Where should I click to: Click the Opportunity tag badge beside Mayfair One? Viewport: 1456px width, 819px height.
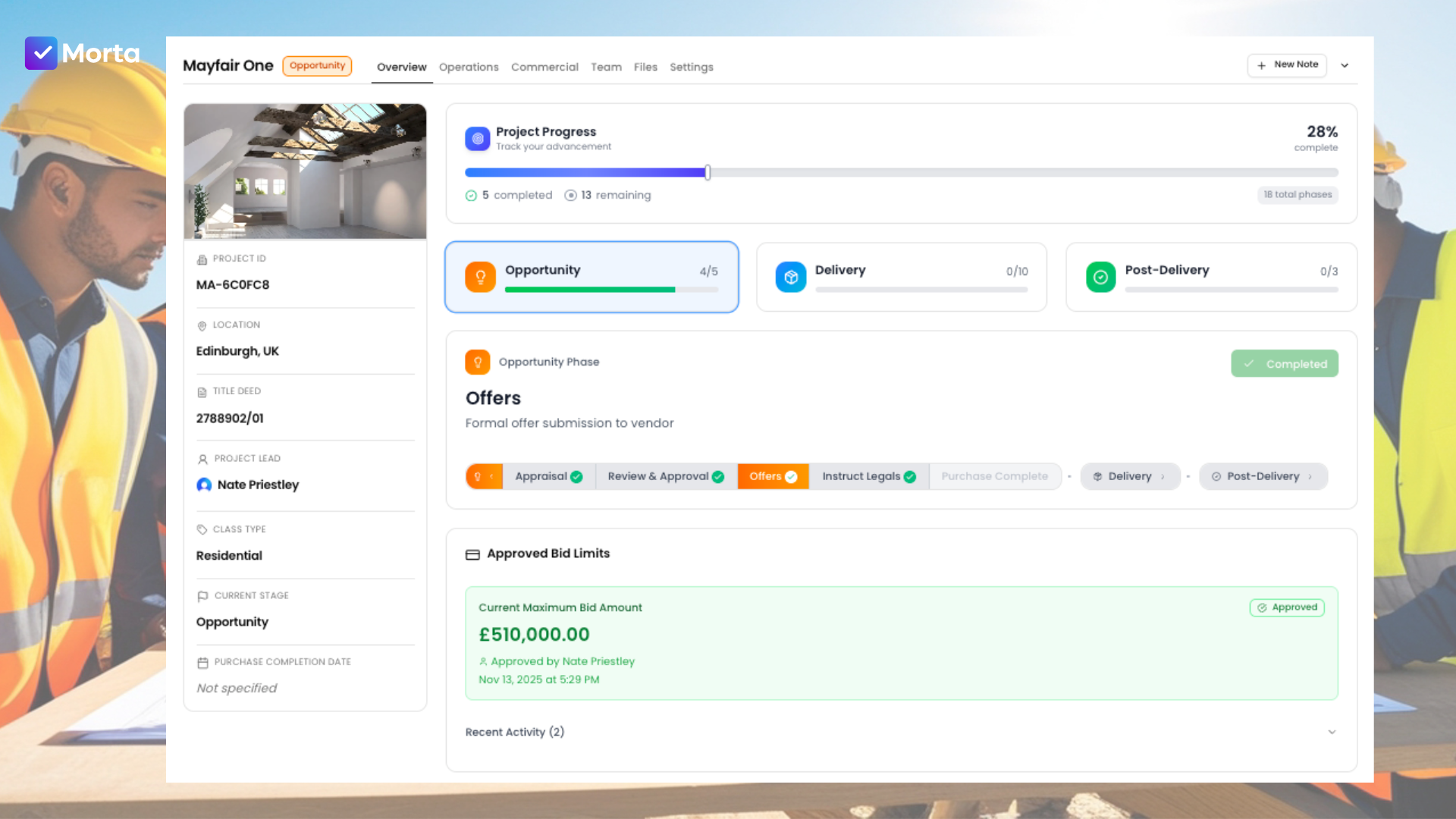pos(317,66)
